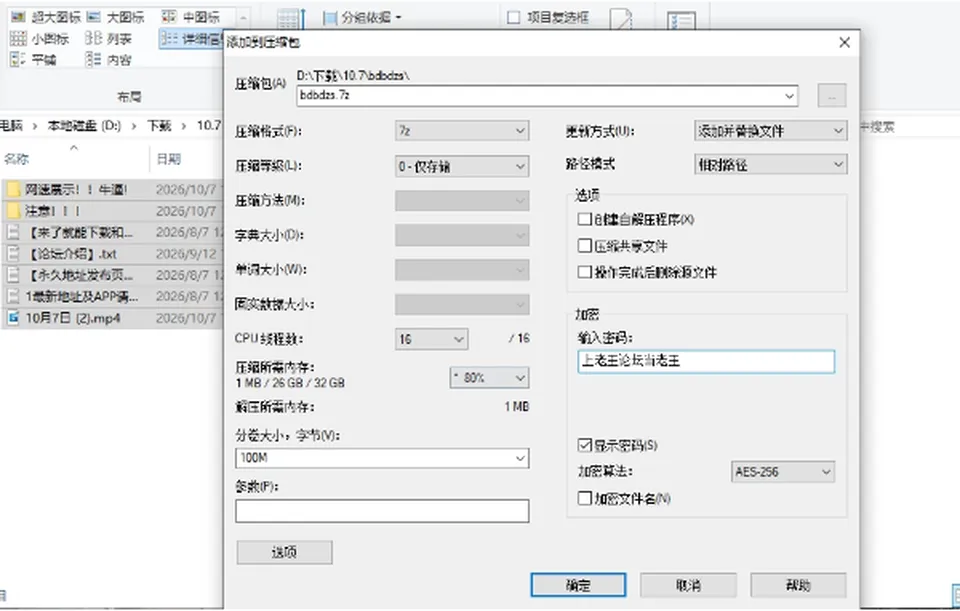The width and height of the screenshot is (960, 611).
Task: Select the 超大图标 view icon
Action: 18,17
